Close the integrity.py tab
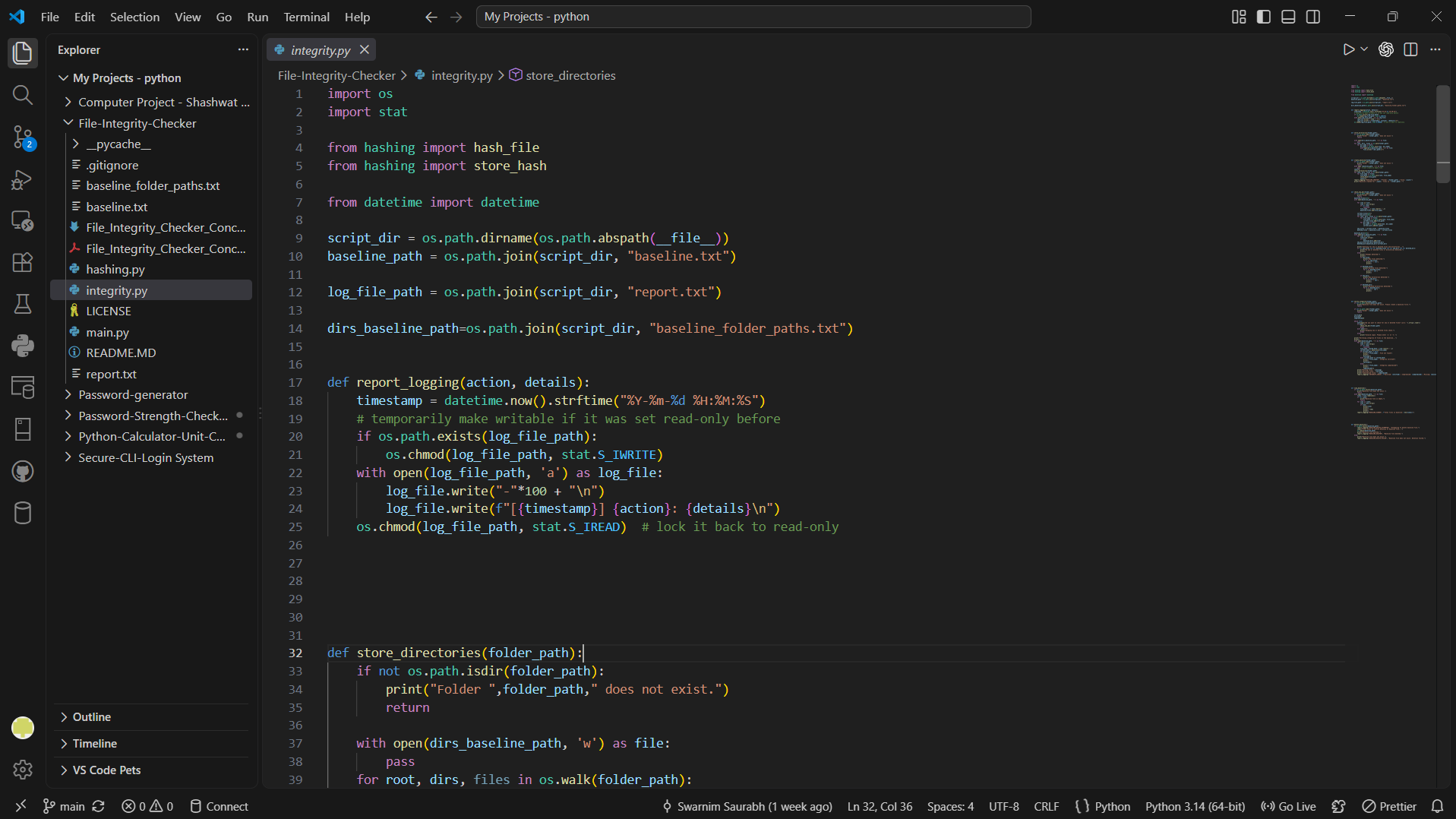 point(365,49)
